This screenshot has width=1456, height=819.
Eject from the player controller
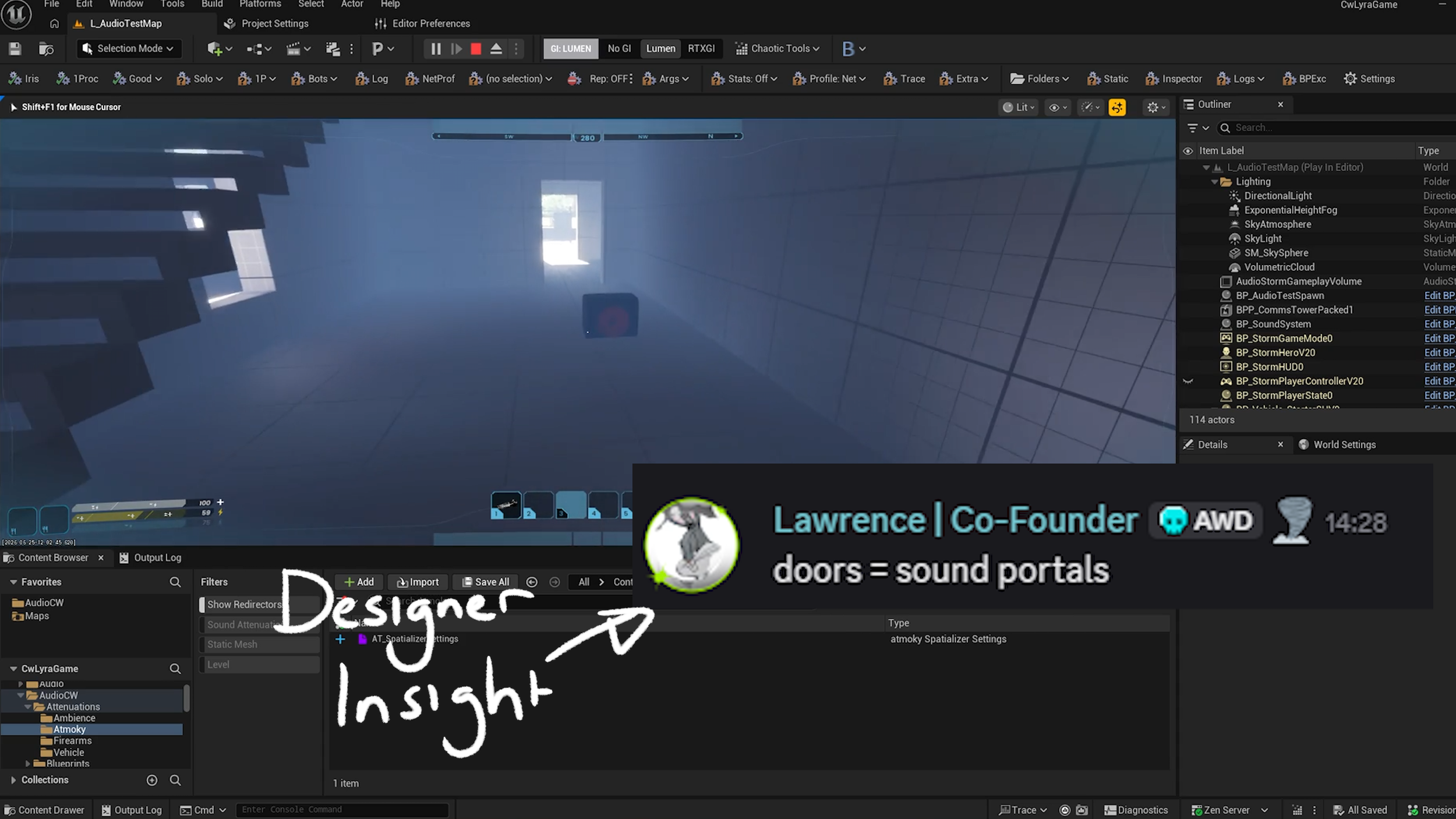tap(496, 49)
